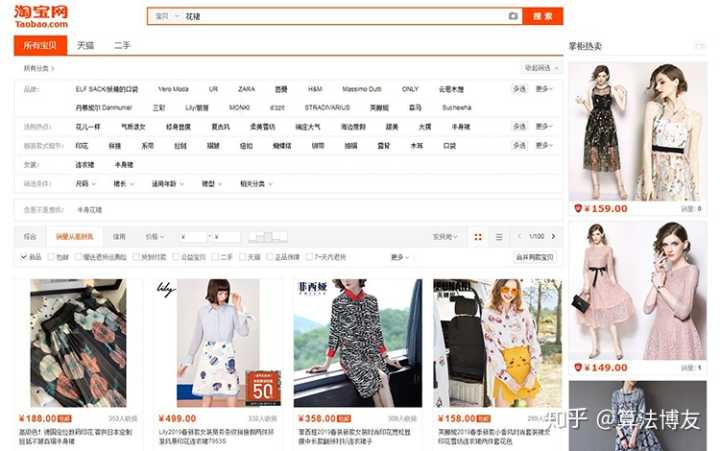Click shield icon beside ¥149.00 price
Image resolution: width=720 pixels, height=451 pixels.
578,367
